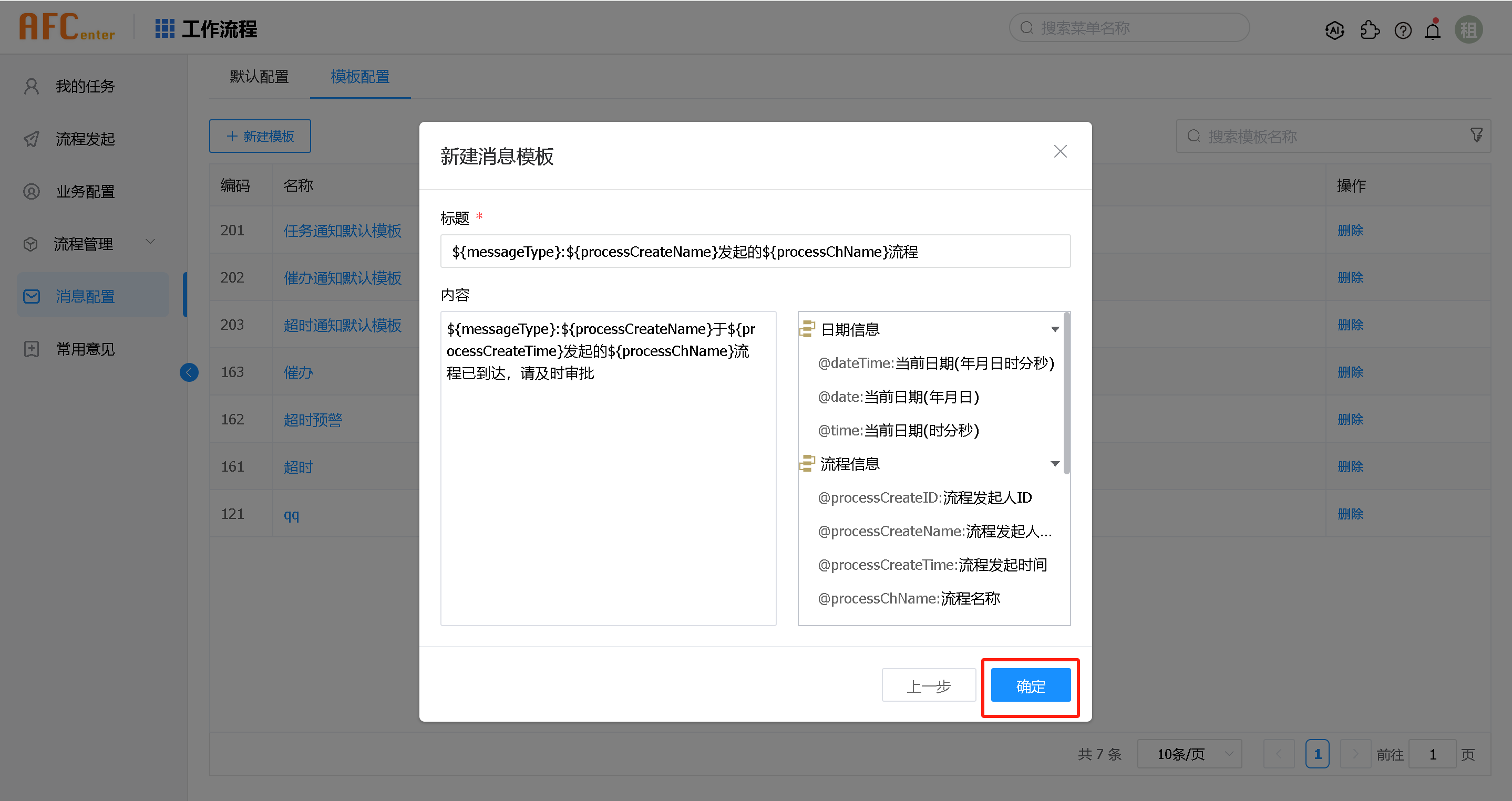Image resolution: width=1512 pixels, height=801 pixels.
Task: Open the AI assistant icon in the top bar
Action: [x=1335, y=30]
